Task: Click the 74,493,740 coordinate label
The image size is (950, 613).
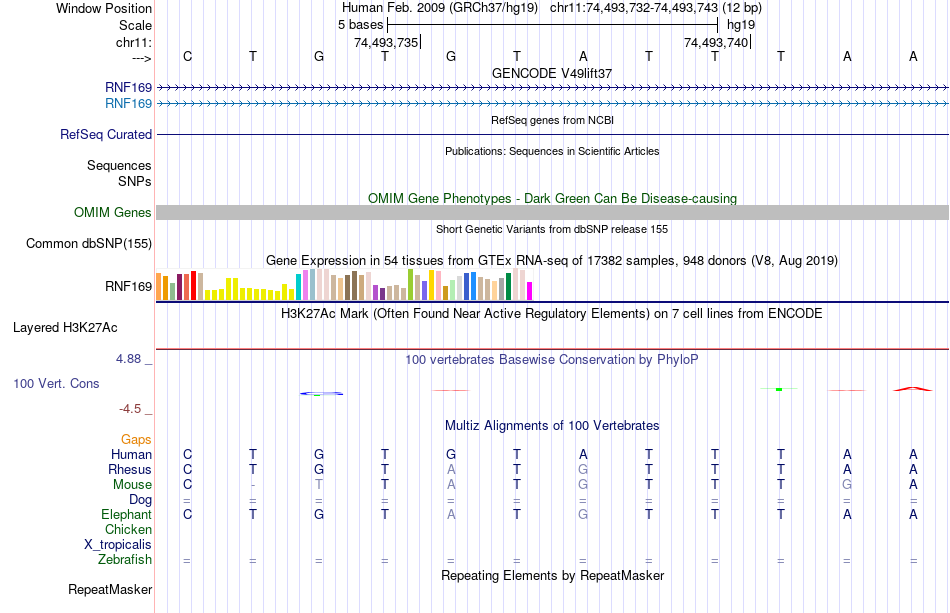Action: tap(716, 42)
